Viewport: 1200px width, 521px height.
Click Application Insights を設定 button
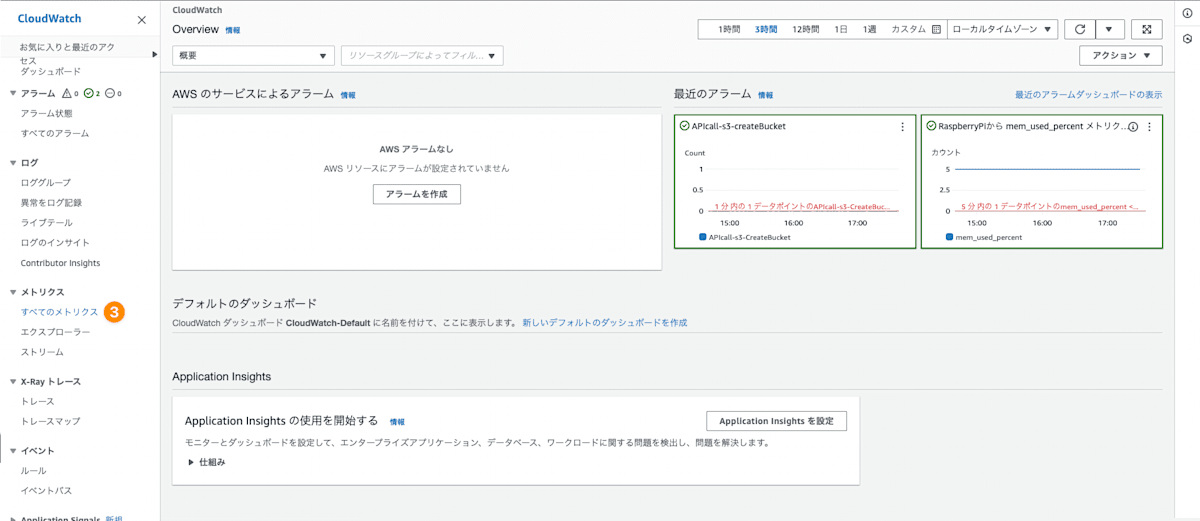coord(776,421)
